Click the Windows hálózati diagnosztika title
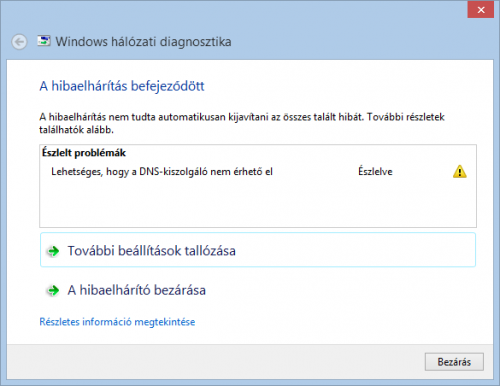The height and width of the screenshot is (386, 500). (x=143, y=42)
